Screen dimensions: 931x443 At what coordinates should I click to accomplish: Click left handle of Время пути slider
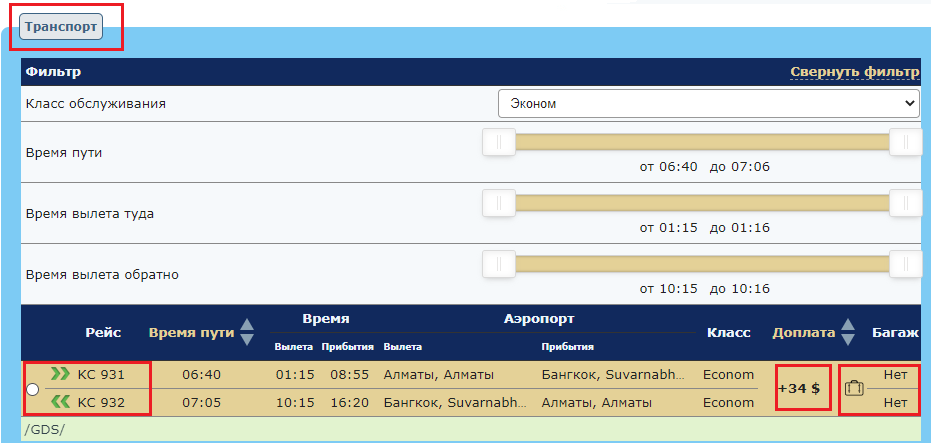[498, 142]
